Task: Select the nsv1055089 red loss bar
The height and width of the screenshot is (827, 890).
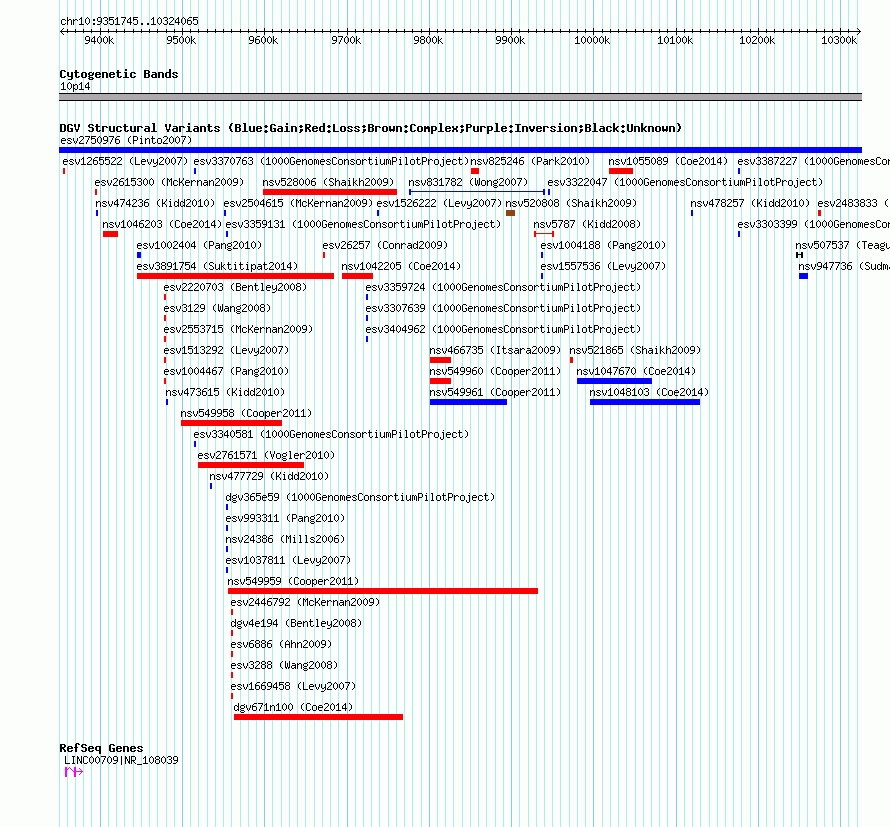Action: pyautogui.click(x=621, y=171)
